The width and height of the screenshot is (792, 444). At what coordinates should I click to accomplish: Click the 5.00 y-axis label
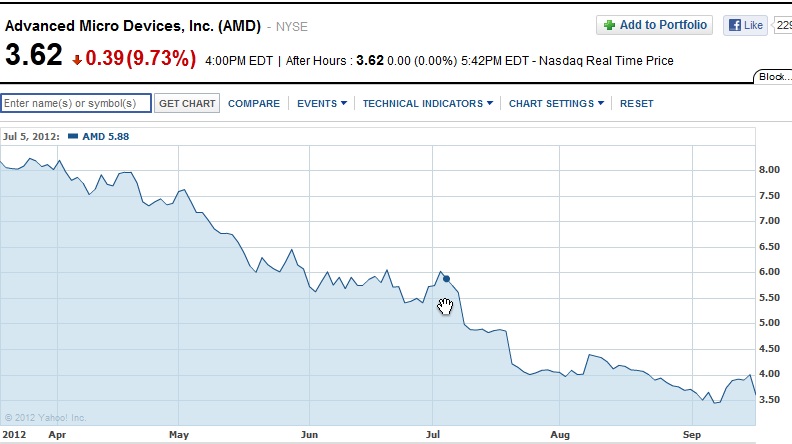tap(769, 323)
